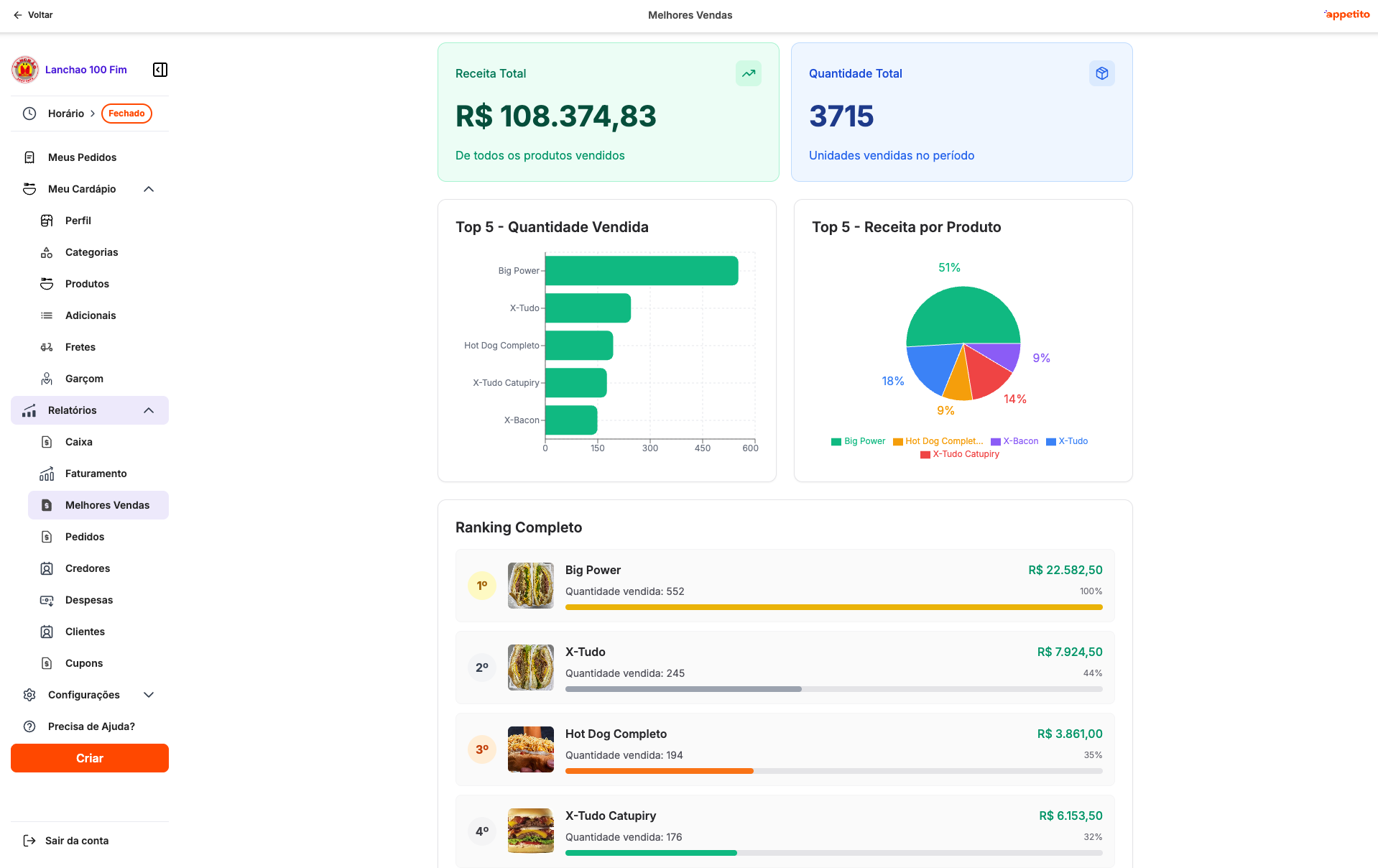Screen dimensions: 1378x868
Task: Click the appetito logo link
Action: coord(1346,14)
